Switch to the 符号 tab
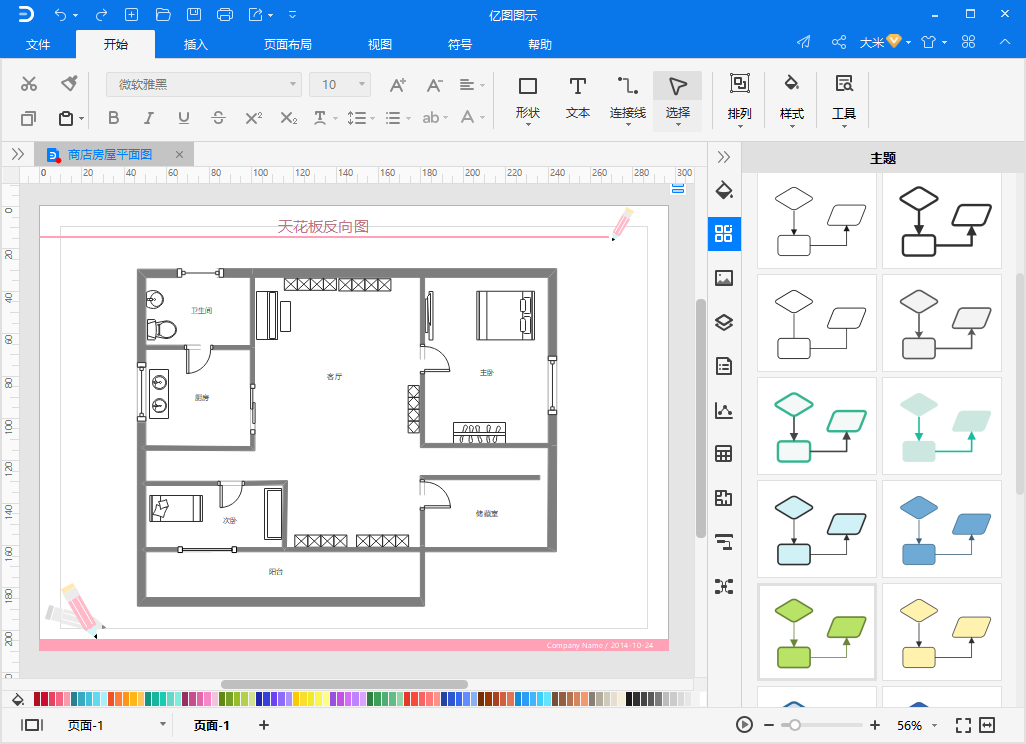Screen dimensions: 1026x744 coord(459,44)
